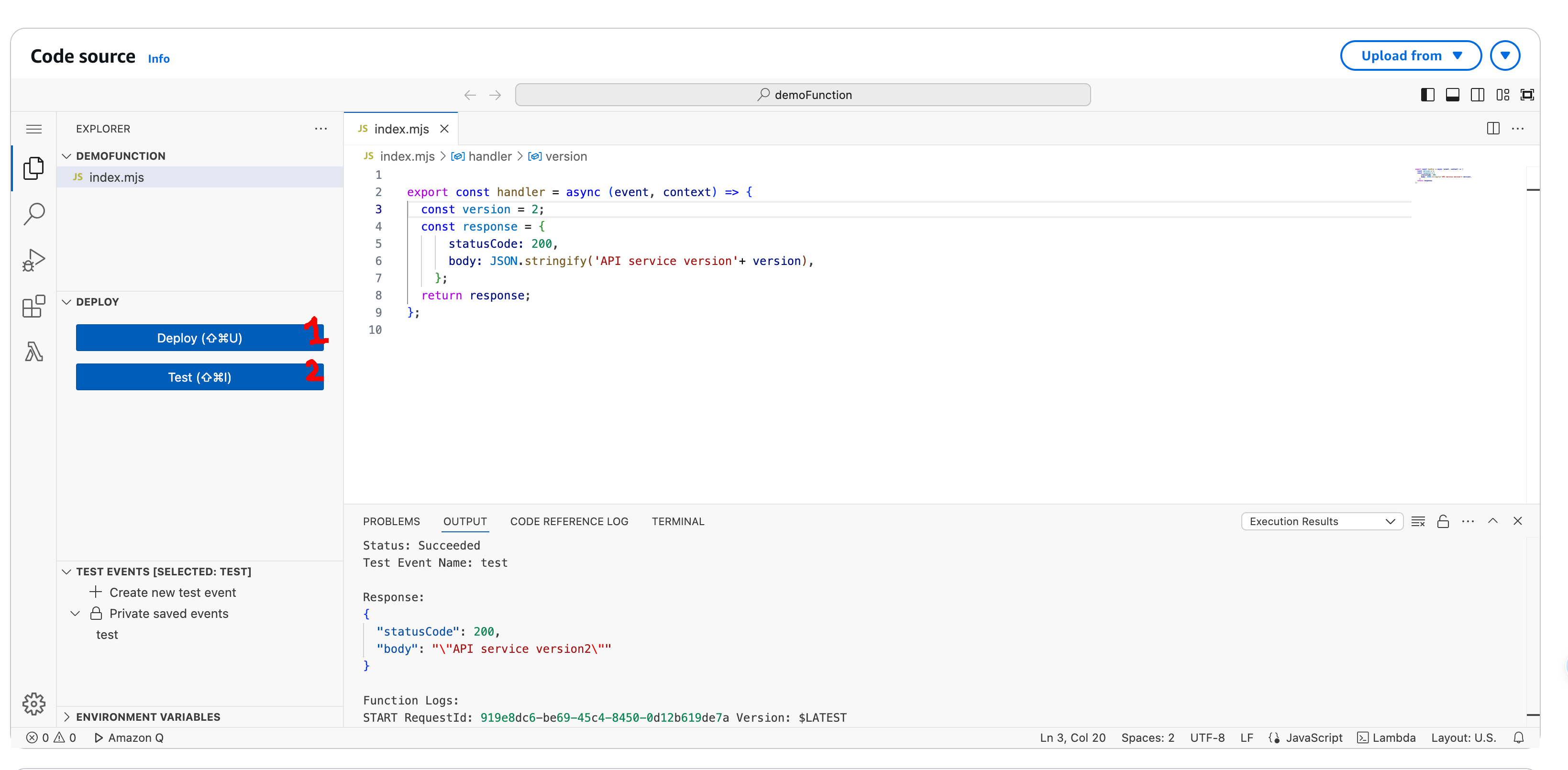
Task: Toggle the bottom panel visibility
Action: (1452, 94)
